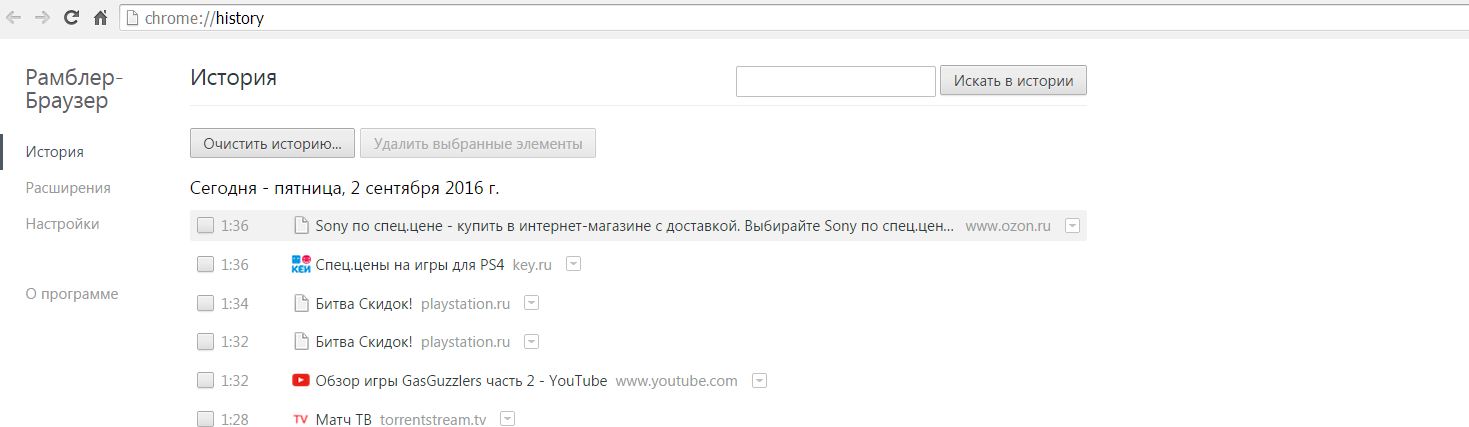Viewport: 1469px width, 427px height.
Task: Click the Искать в истории button
Action: coord(1013,81)
